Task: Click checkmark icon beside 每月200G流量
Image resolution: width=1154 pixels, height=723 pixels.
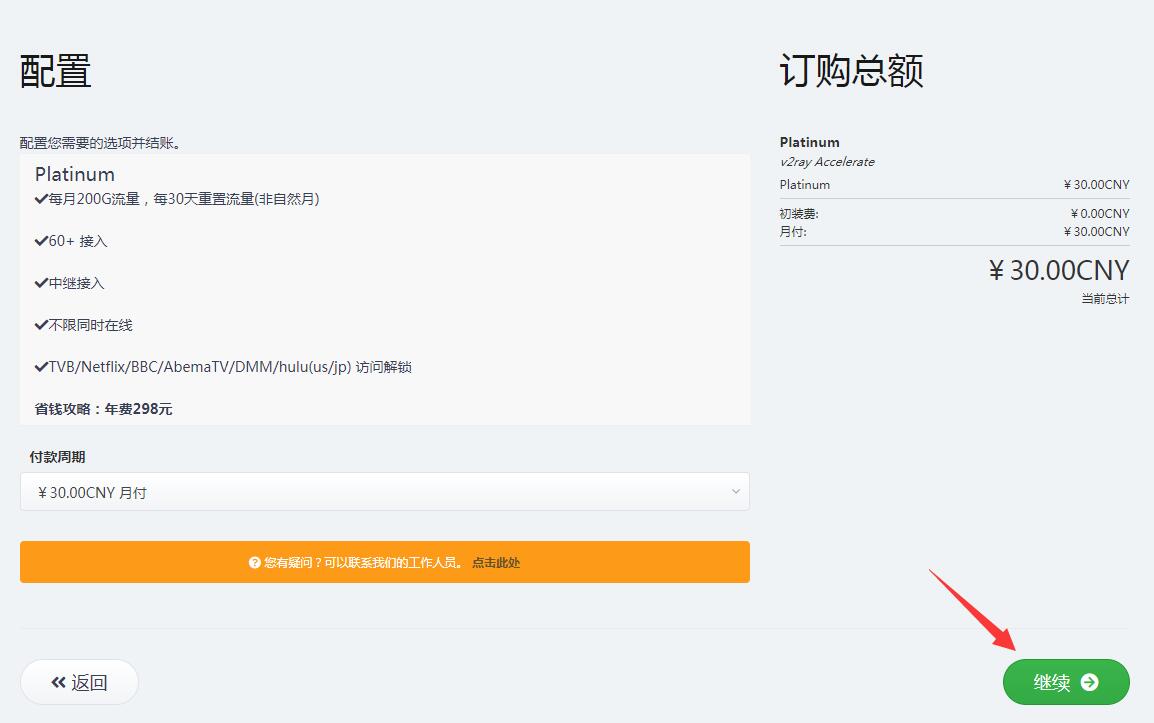Action: pos(41,199)
